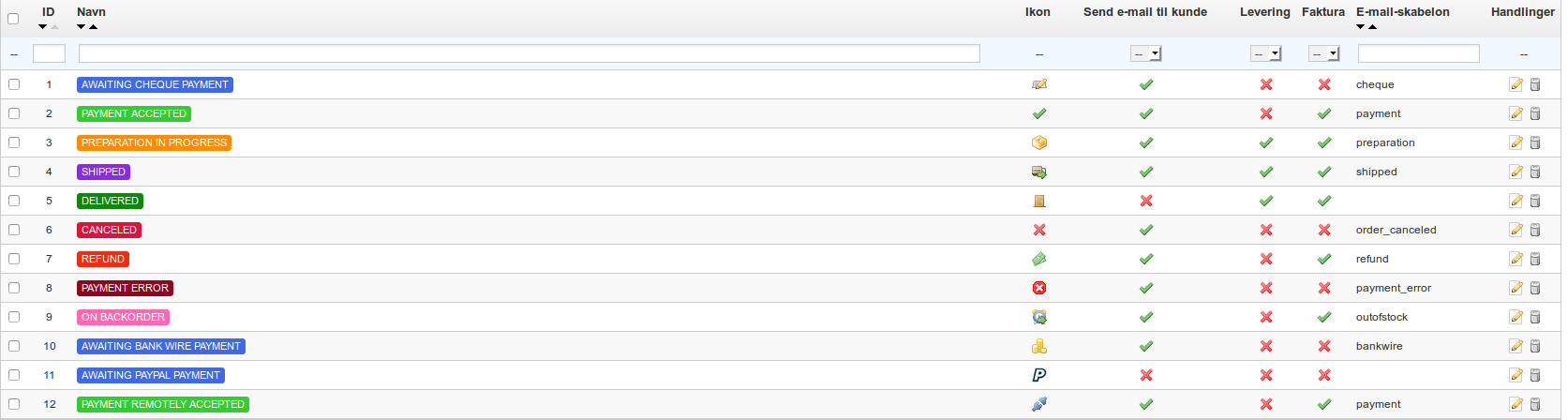Select all rows with header checkbox

coord(13,18)
